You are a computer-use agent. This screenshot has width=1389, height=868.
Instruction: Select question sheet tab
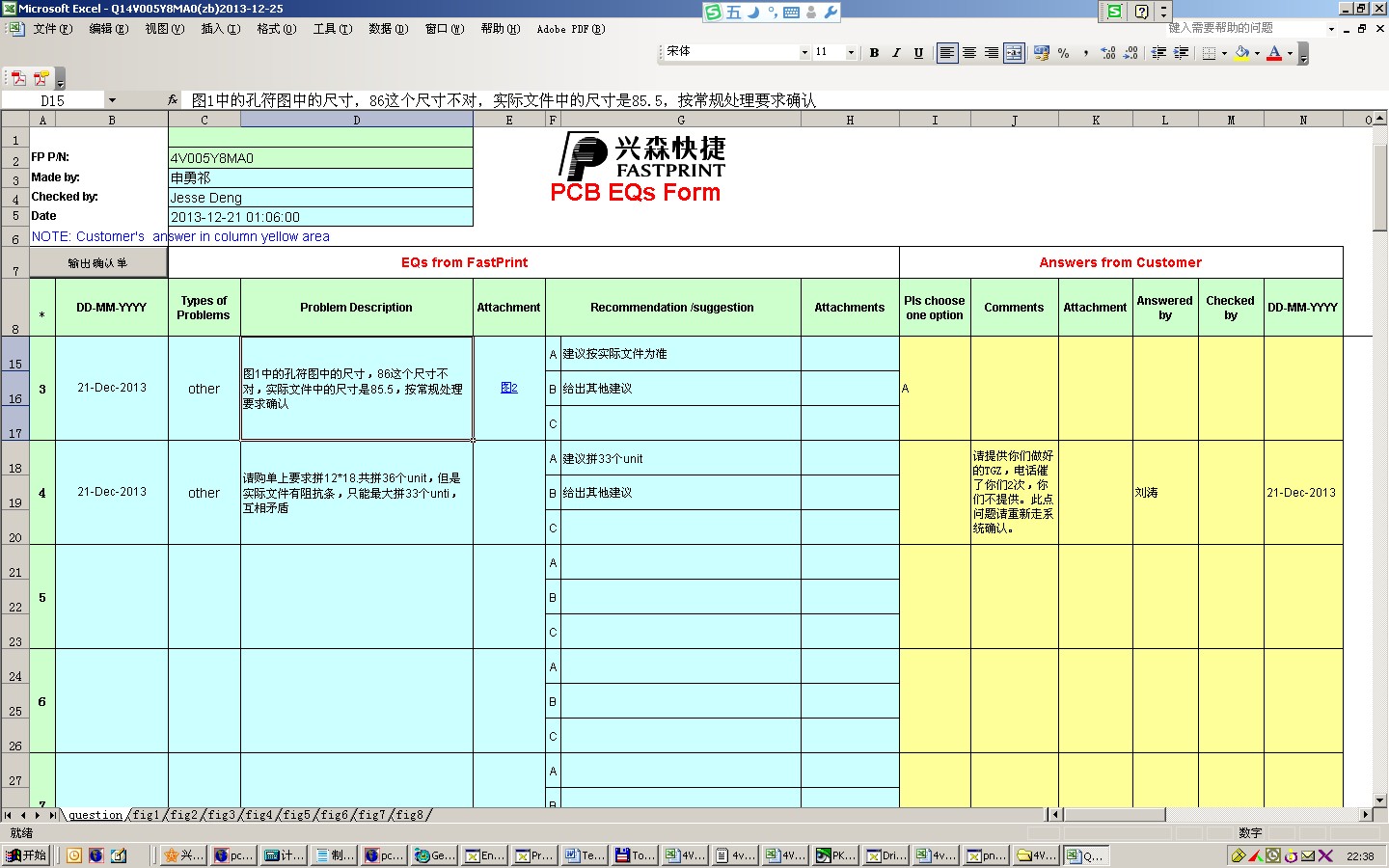[x=95, y=815]
